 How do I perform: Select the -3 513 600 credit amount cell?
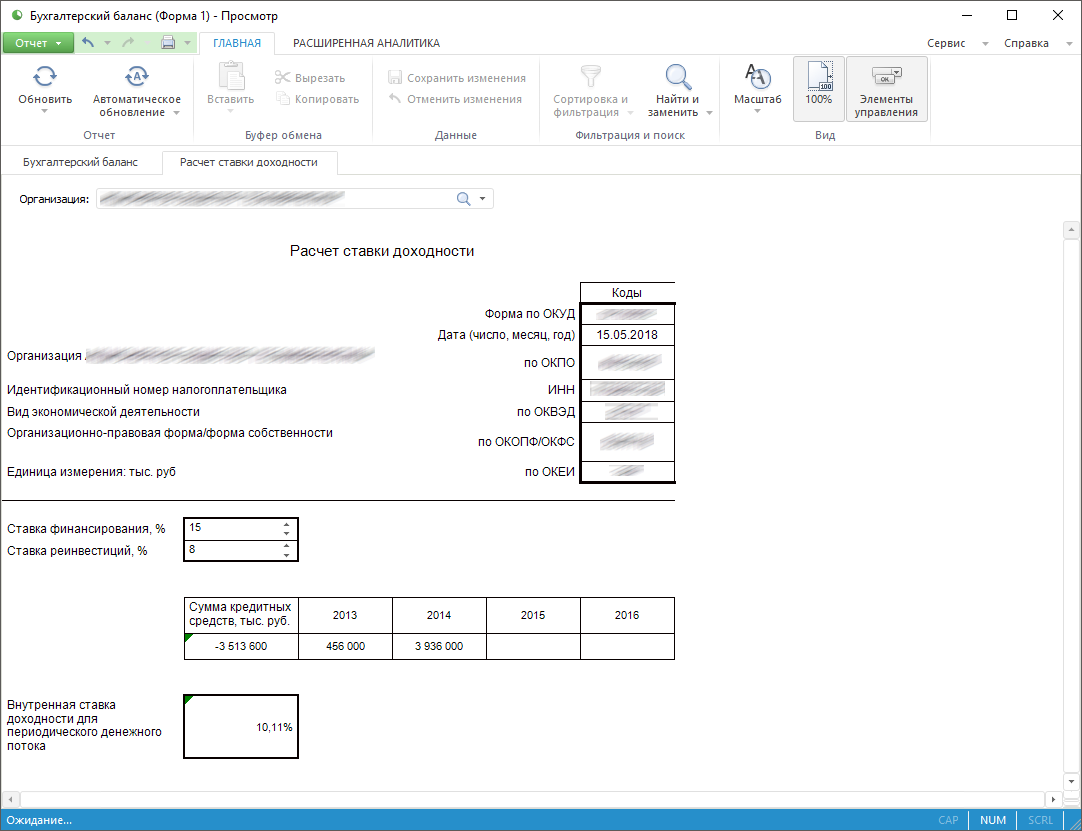(241, 647)
